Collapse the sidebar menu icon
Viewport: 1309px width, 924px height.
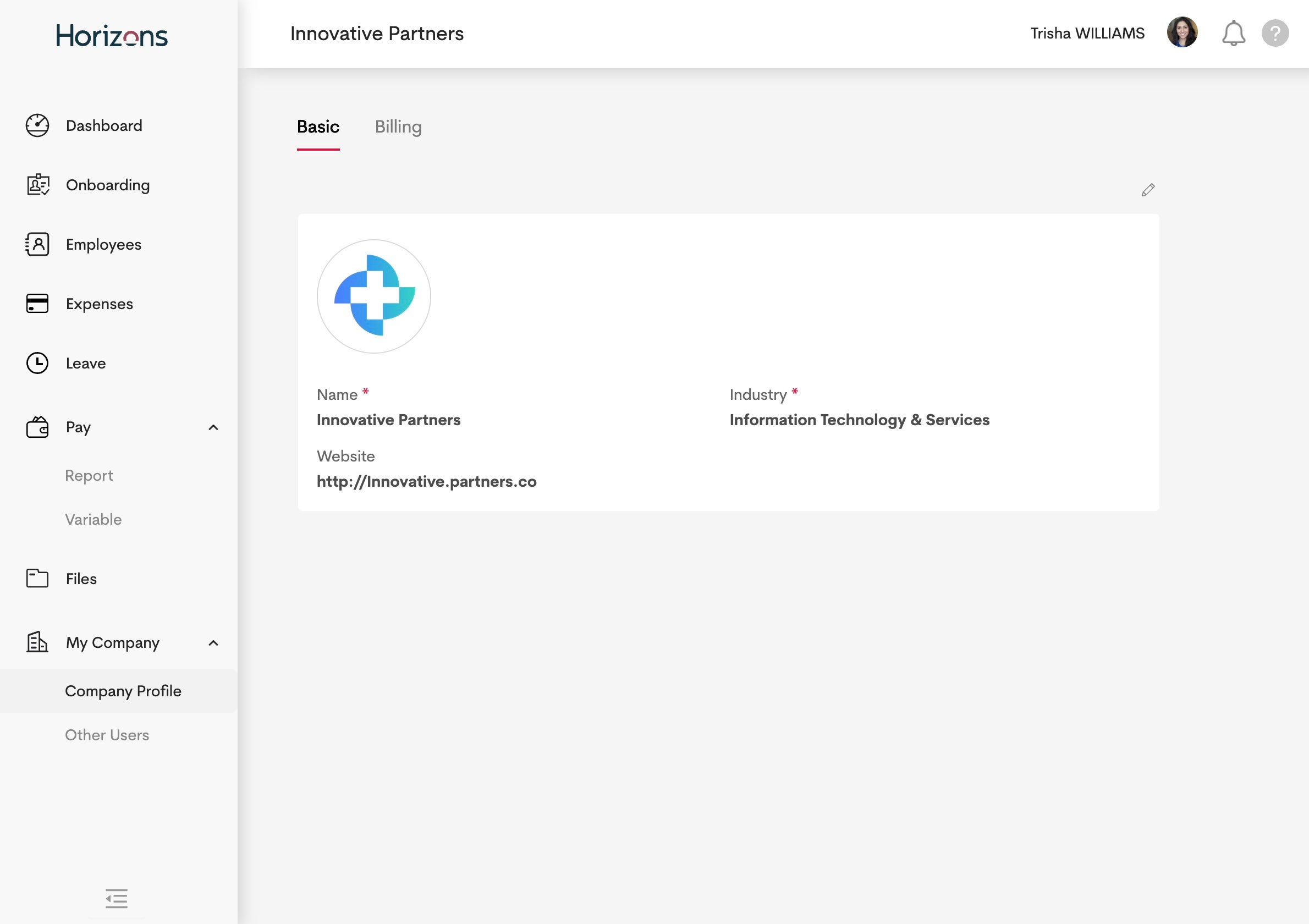pos(116,898)
